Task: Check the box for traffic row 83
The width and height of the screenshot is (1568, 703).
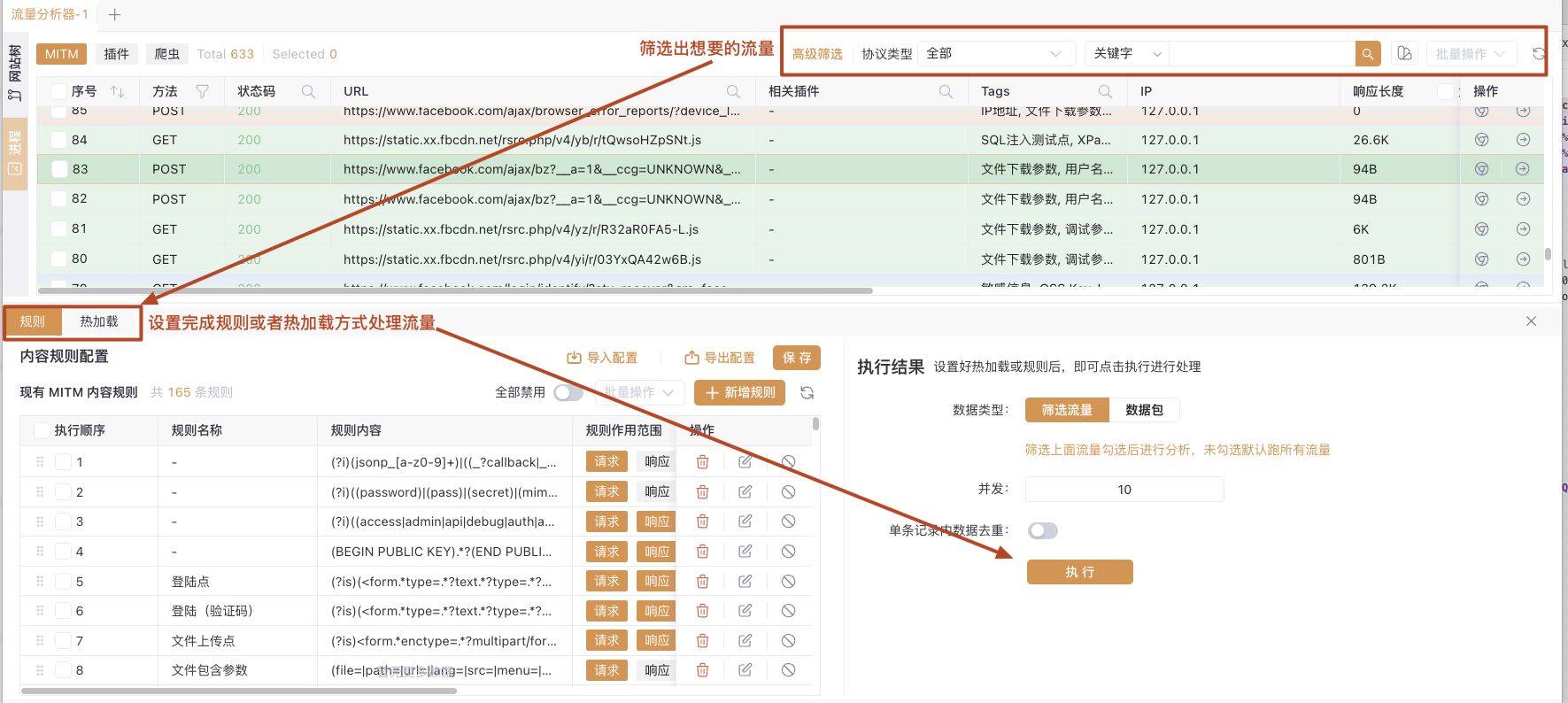Action: 59,169
